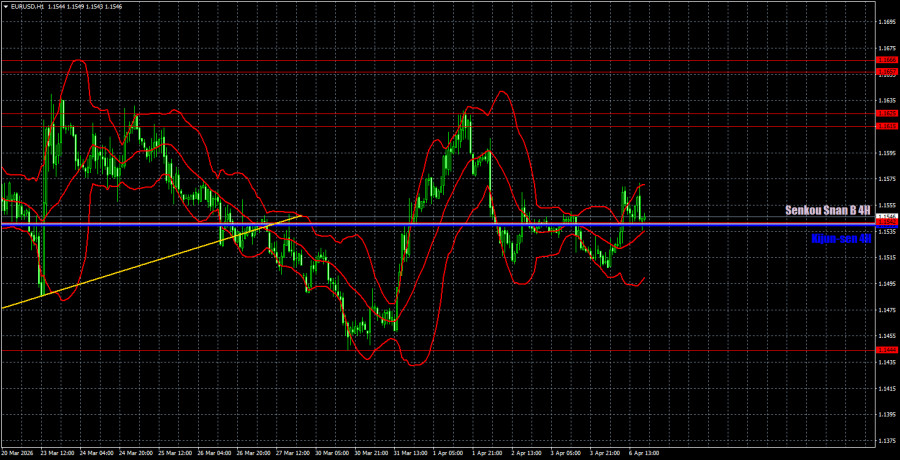The image size is (900, 460).
Task: Click the EURUSD,H1 chart title dropdown arrow
Action: [x=4, y=6]
